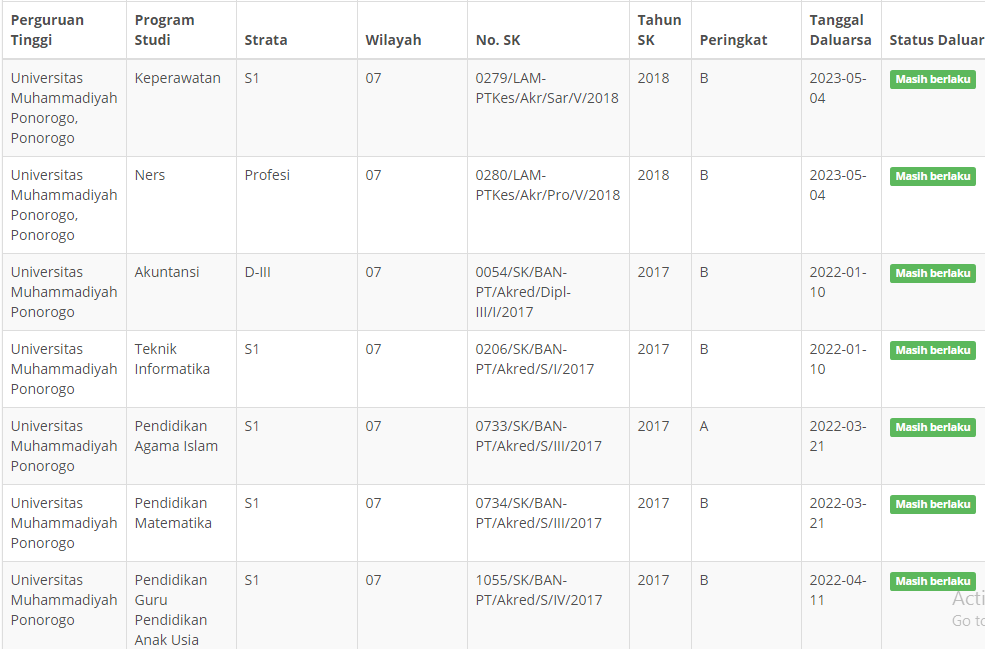The height and width of the screenshot is (649, 985).
Task: Click SK number 0279/LAM-PTKes/Akr/Sar/V/2018
Action: 547,88
